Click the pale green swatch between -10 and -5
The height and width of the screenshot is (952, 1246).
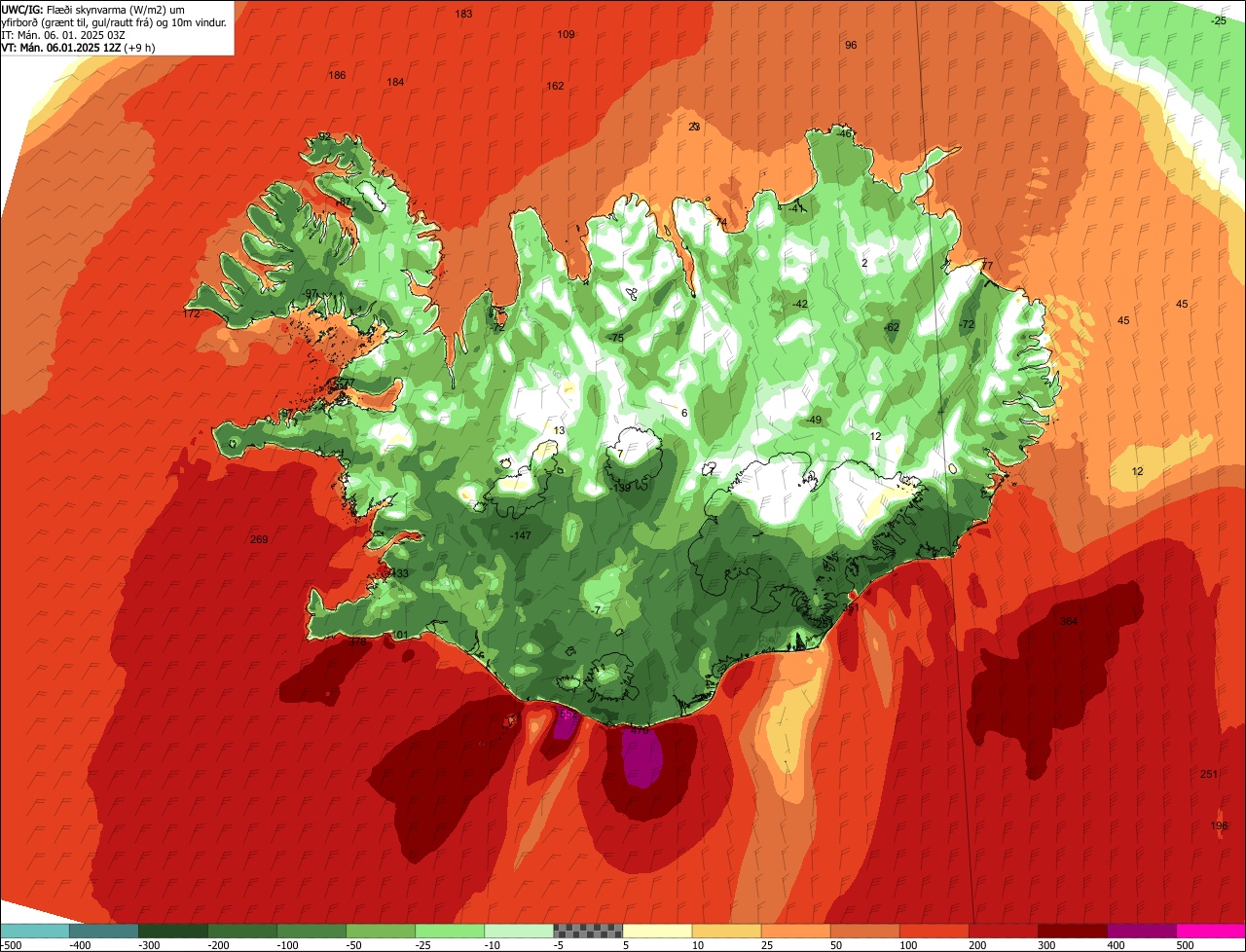[x=519, y=930]
